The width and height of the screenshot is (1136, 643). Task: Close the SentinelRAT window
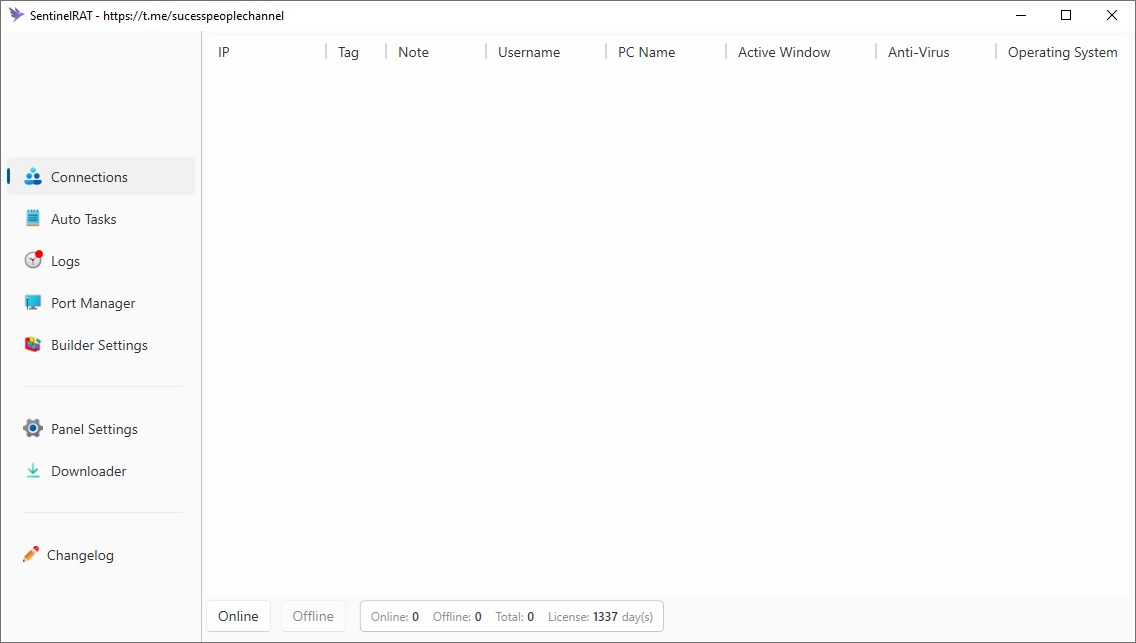pos(1111,15)
